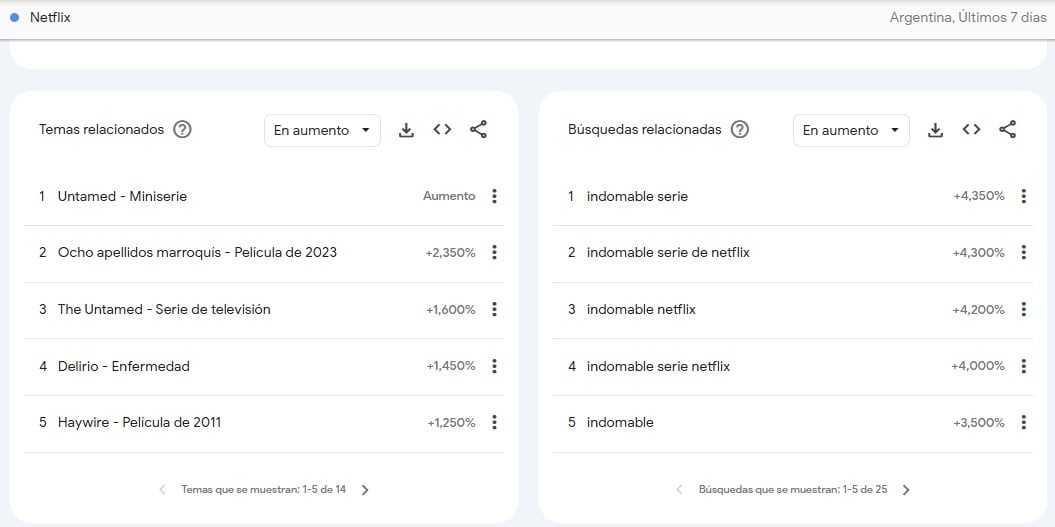
Task: Open more options for Delirio - Enfermedad
Action: point(495,366)
